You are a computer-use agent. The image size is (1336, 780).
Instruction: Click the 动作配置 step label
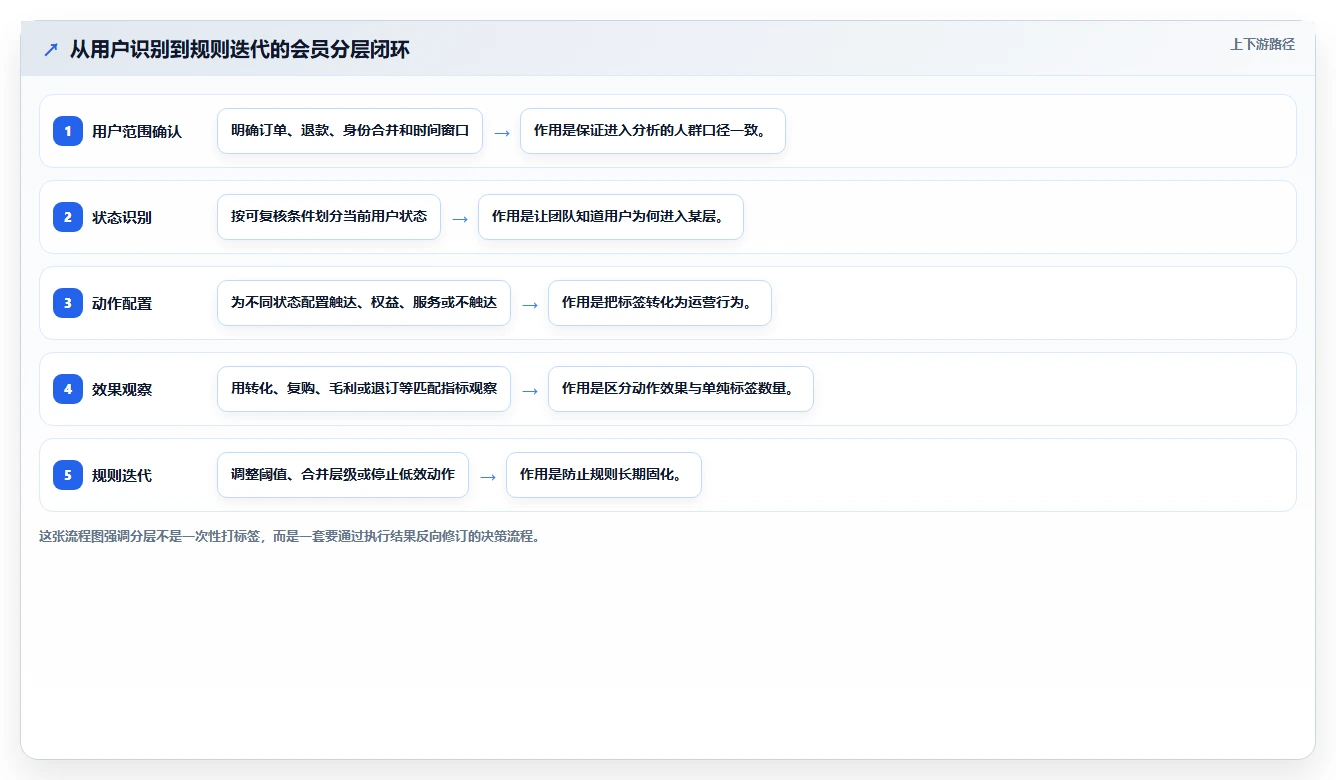tap(122, 304)
